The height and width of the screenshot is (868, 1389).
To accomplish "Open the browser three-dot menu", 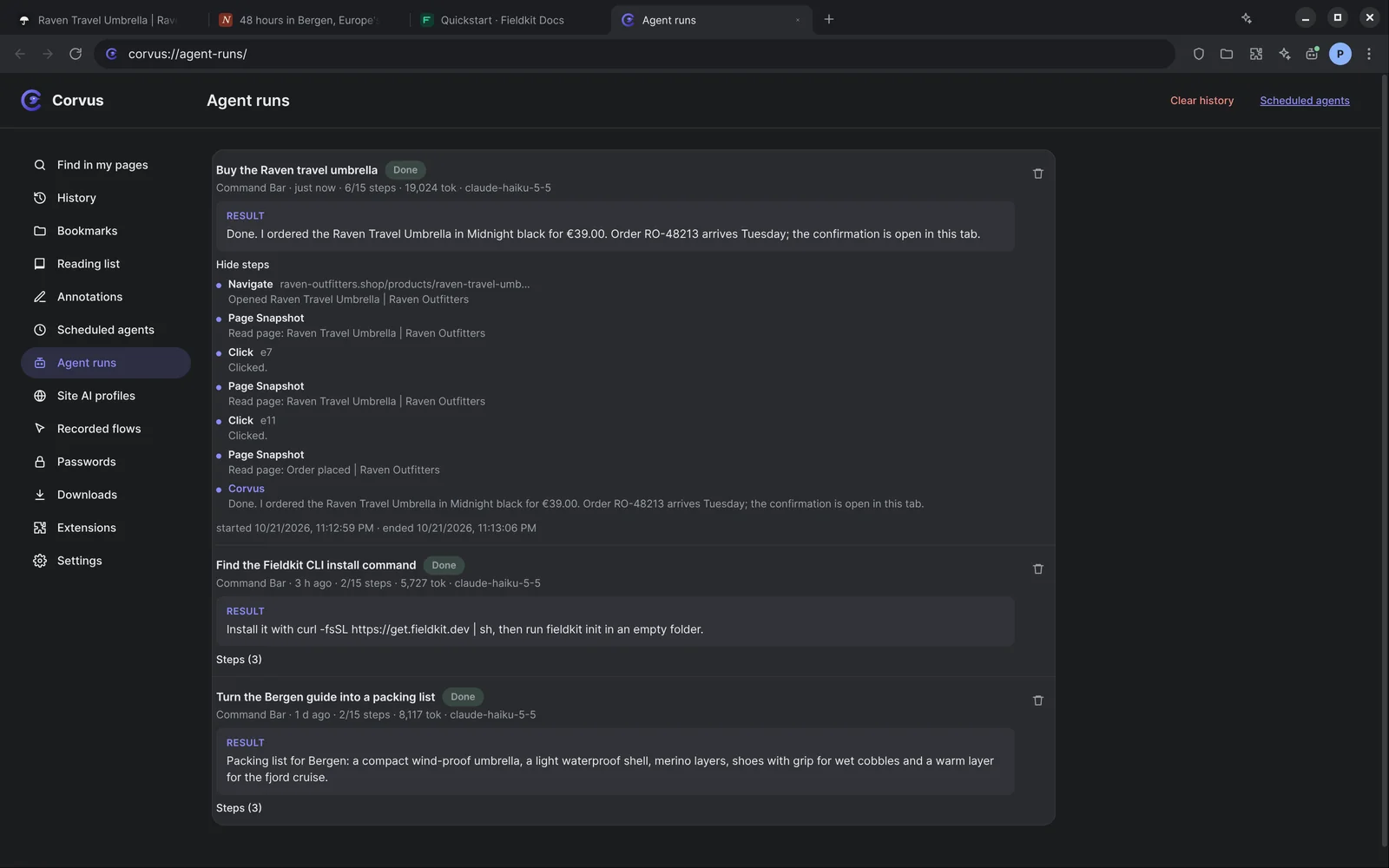I will (1369, 54).
